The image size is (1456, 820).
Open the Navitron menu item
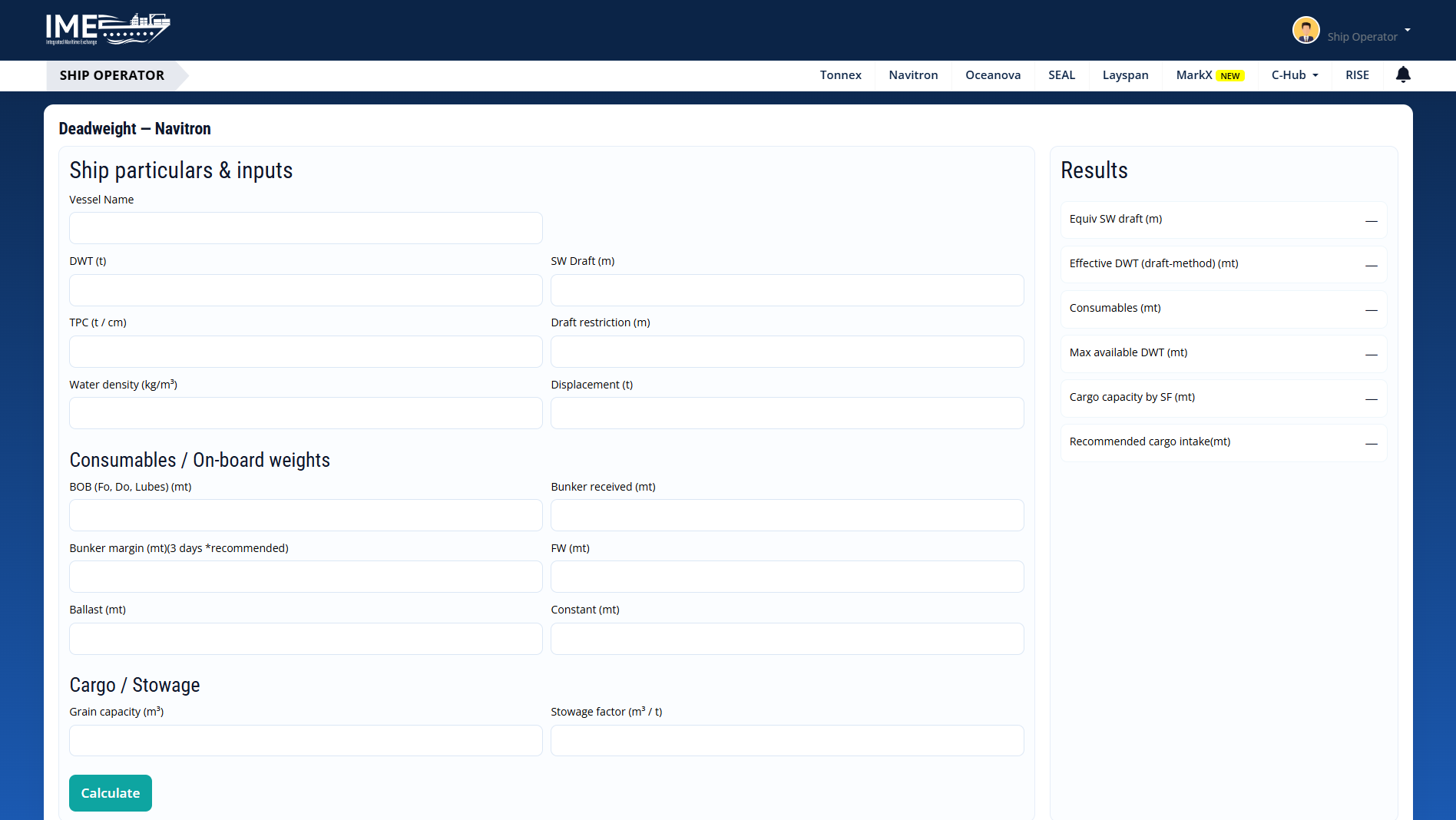(913, 75)
